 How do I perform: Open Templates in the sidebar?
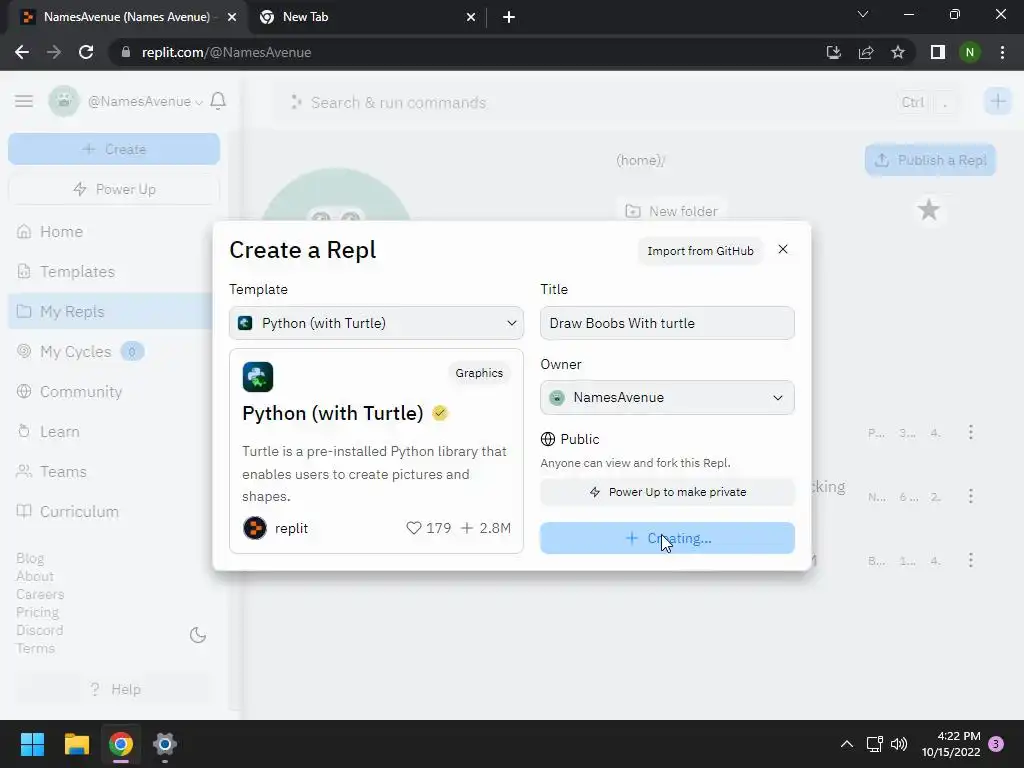click(65, 272)
